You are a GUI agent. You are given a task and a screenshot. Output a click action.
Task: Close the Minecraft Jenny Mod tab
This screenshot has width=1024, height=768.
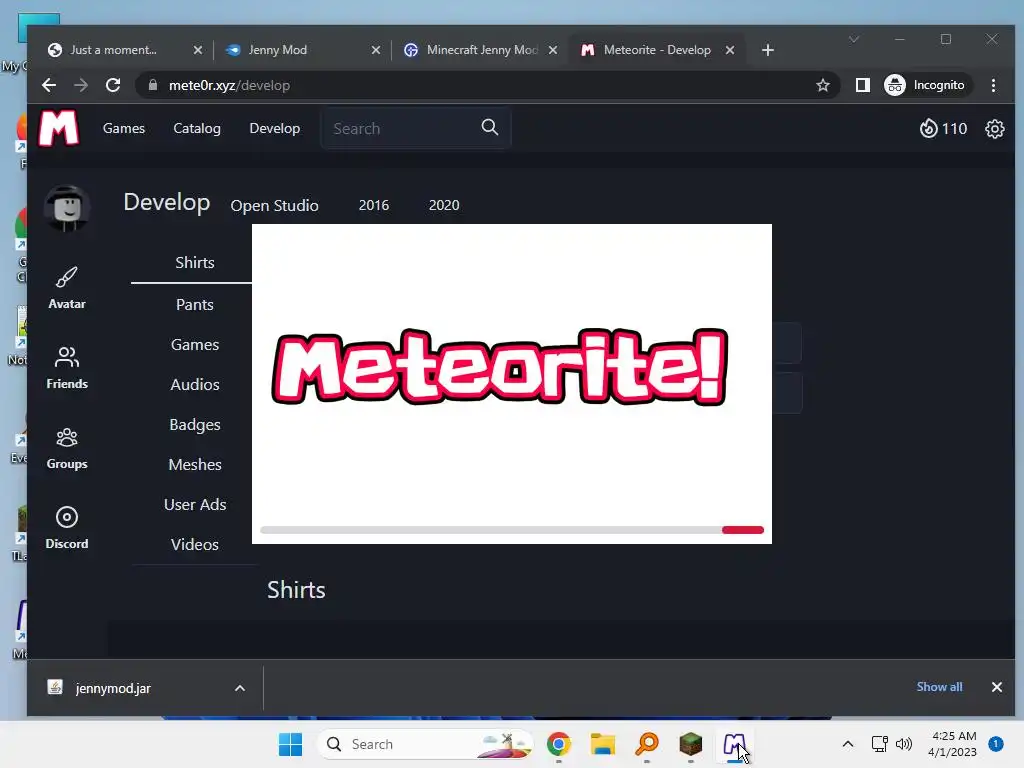(552, 50)
